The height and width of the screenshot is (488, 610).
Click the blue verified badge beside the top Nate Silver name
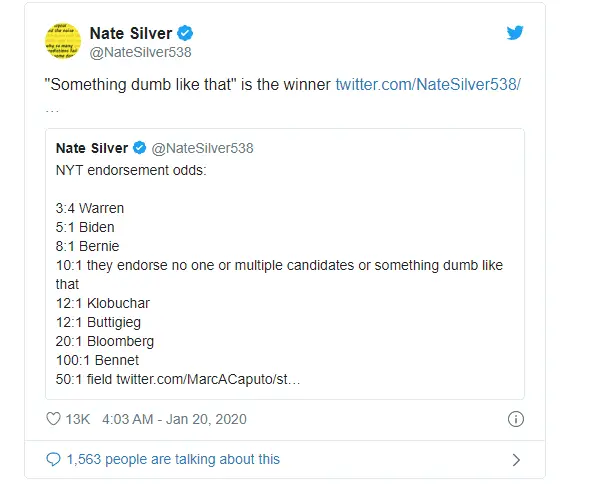(186, 33)
